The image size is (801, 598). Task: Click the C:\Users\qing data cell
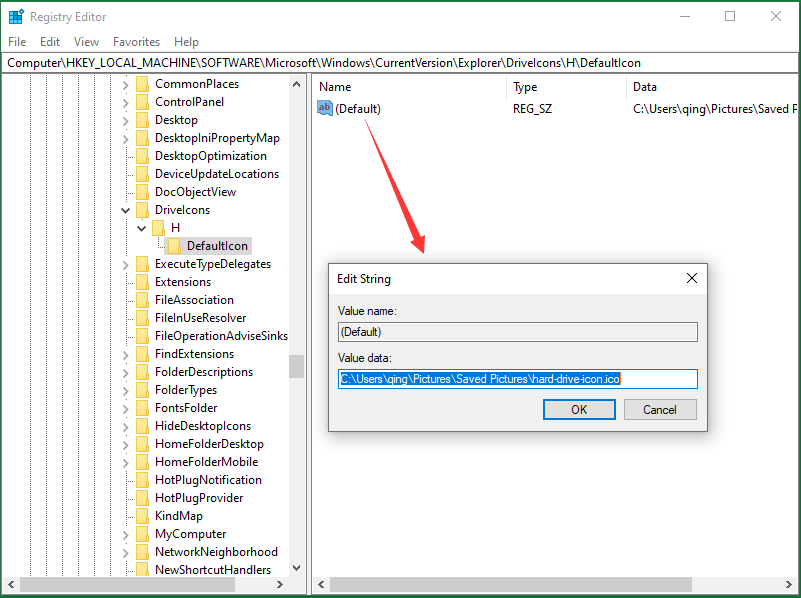[714, 109]
